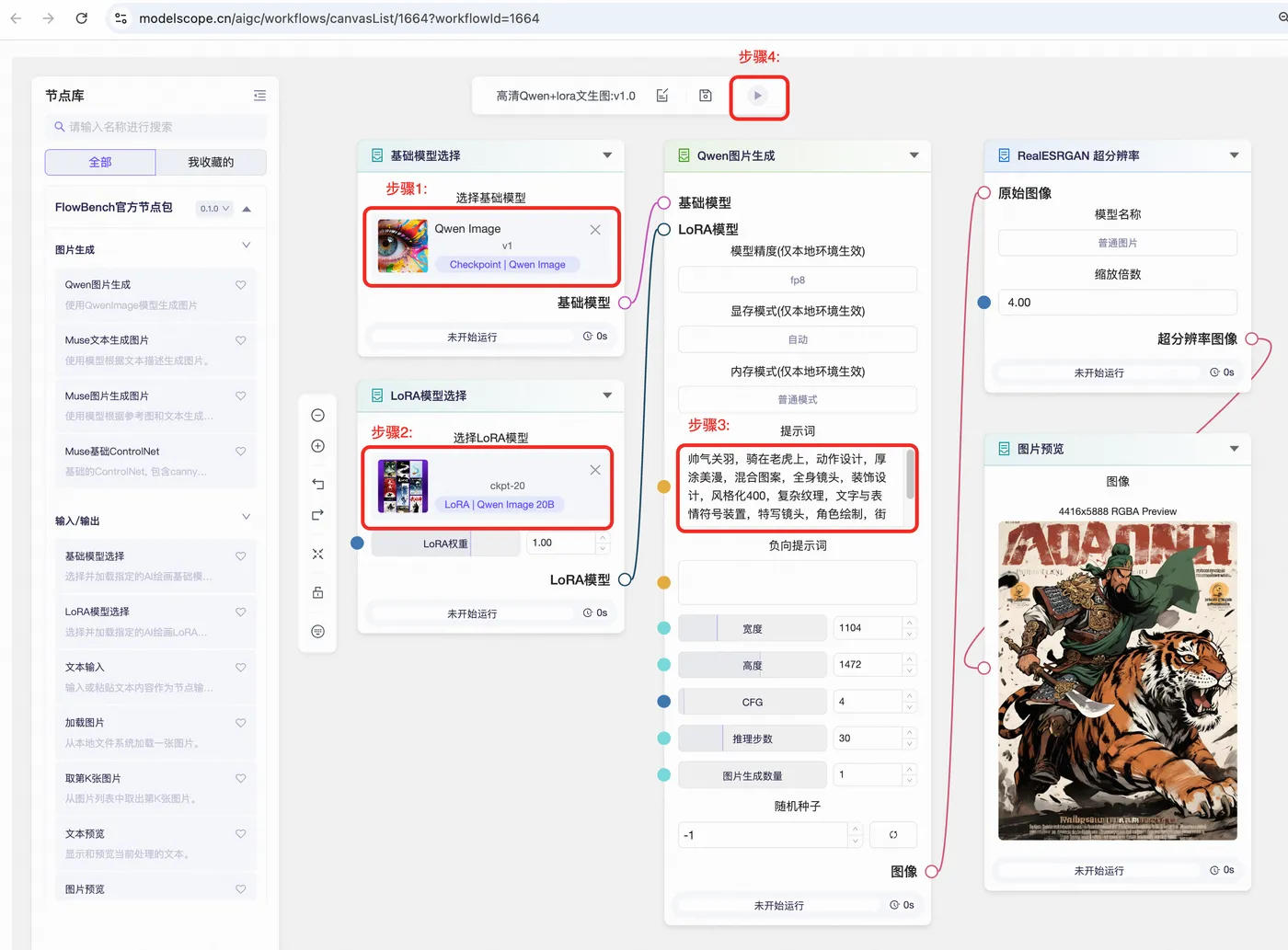
Task: Go back in browser history
Action: point(16,18)
